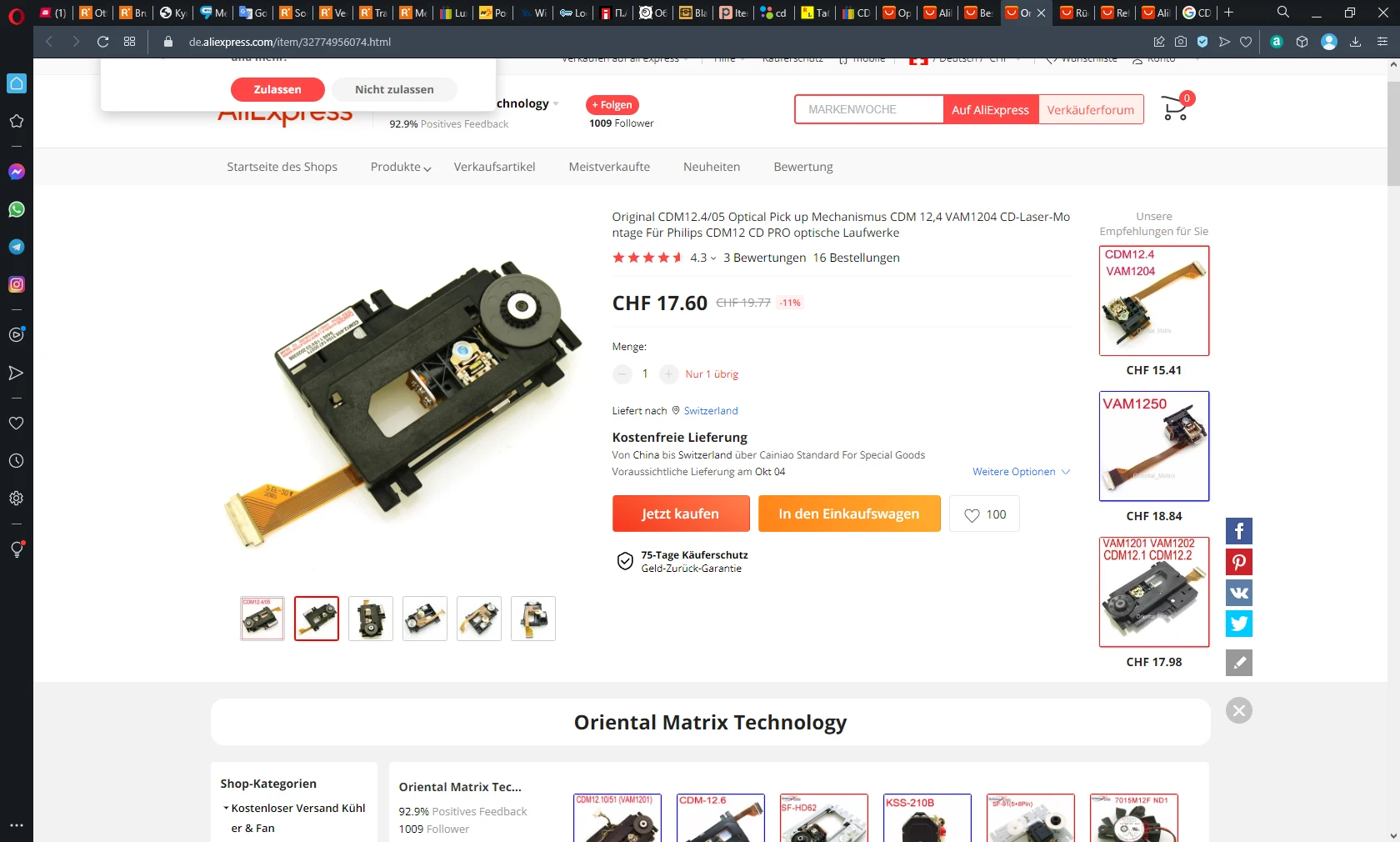Share product on Twitter
Image resolution: width=1400 pixels, height=842 pixels.
[x=1239, y=624]
